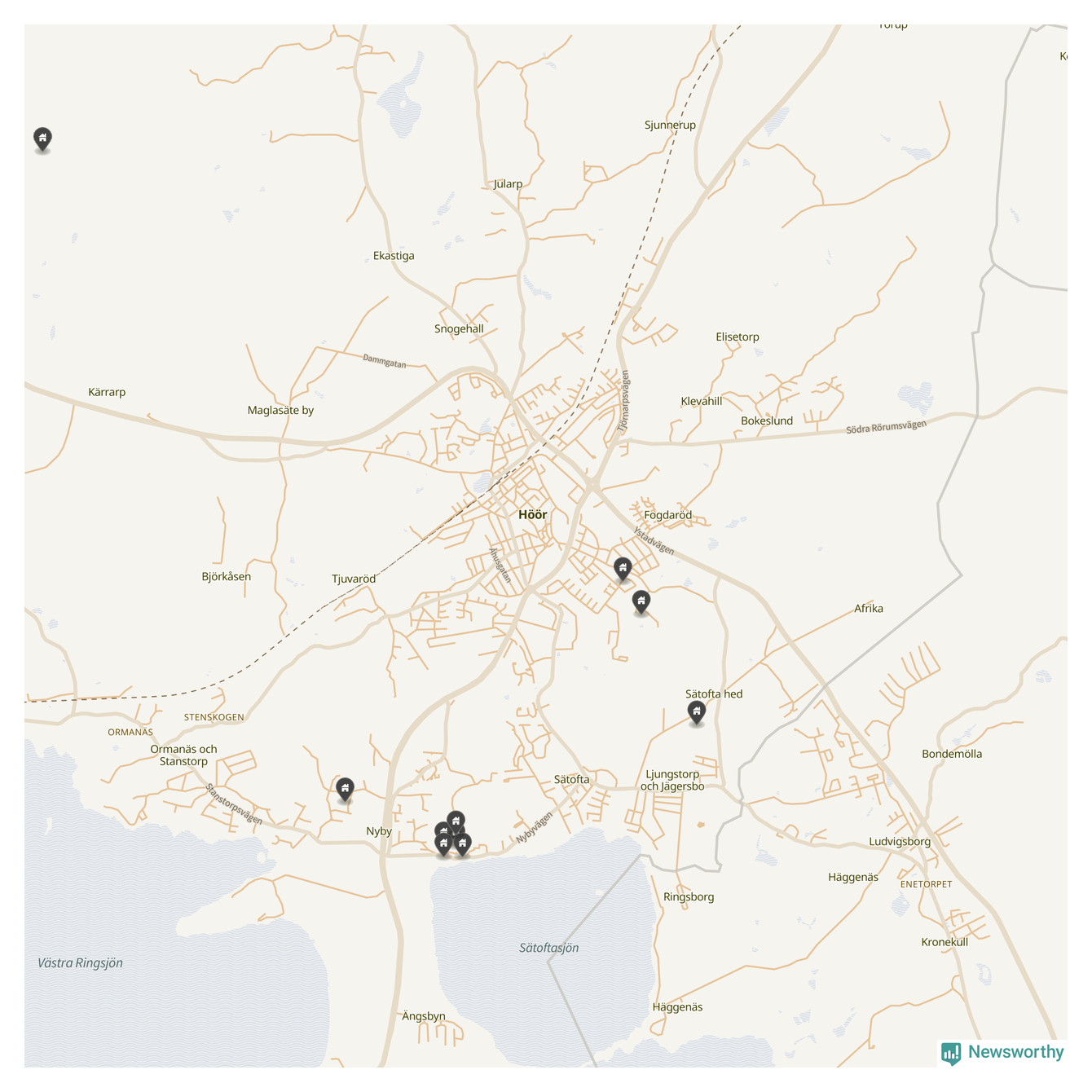This screenshot has width=1092, height=1092.
Task: Select the house marker northwest of Nyby
Action: [x=345, y=789]
